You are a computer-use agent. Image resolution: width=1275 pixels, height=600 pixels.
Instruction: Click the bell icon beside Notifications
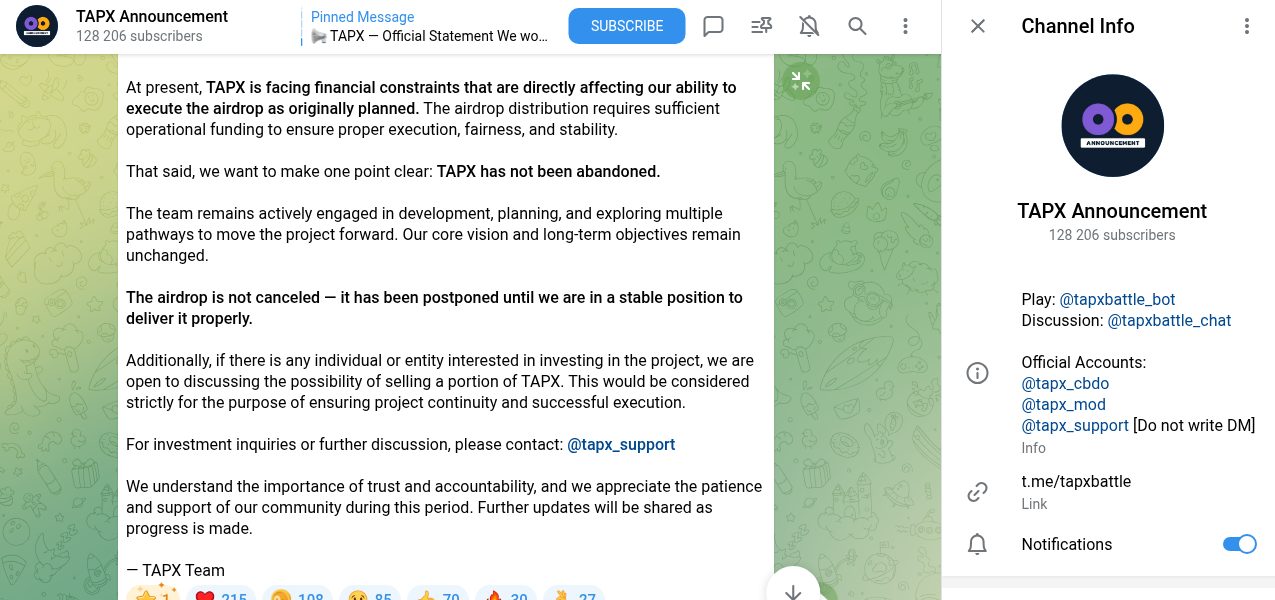978,544
